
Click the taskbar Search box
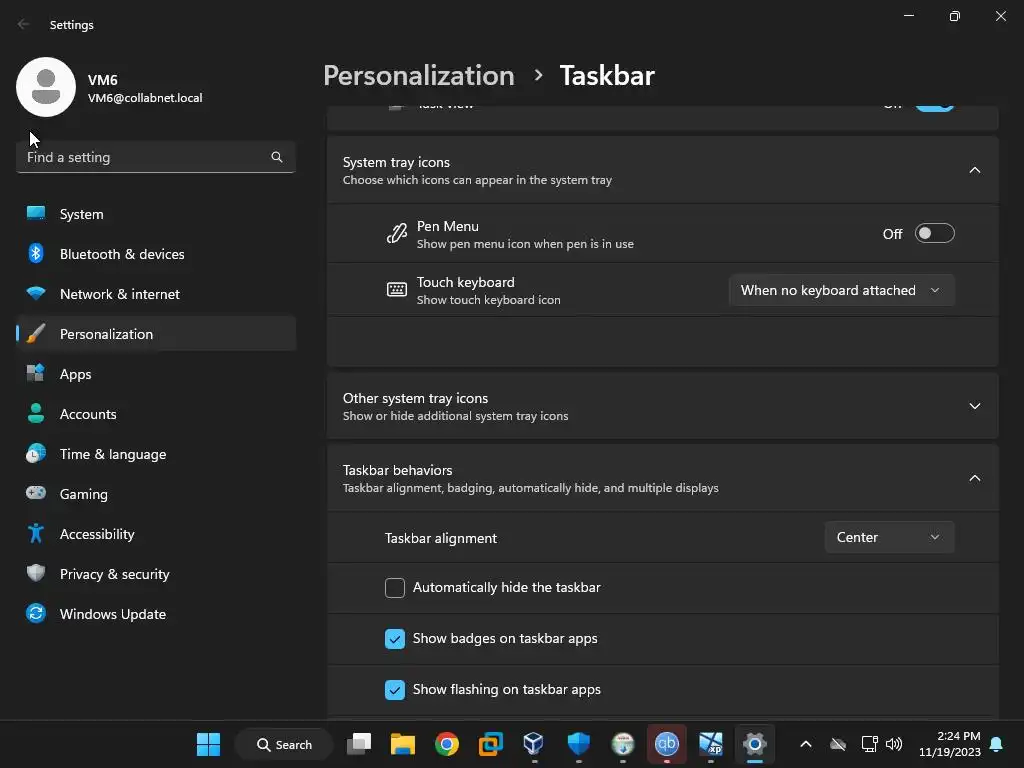point(284,744)
